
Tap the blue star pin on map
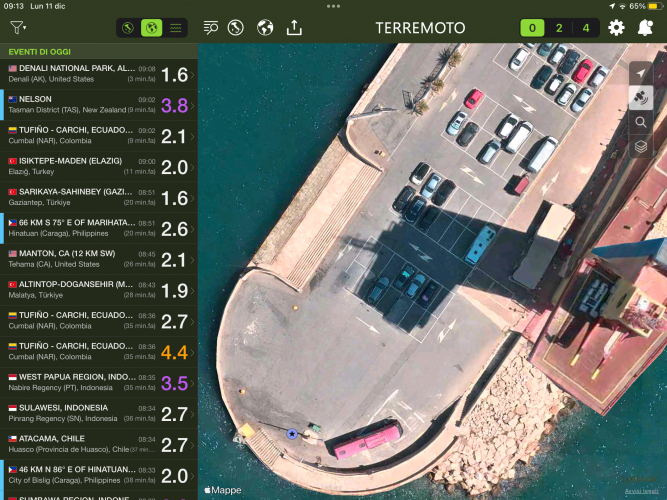coord(292,433)
